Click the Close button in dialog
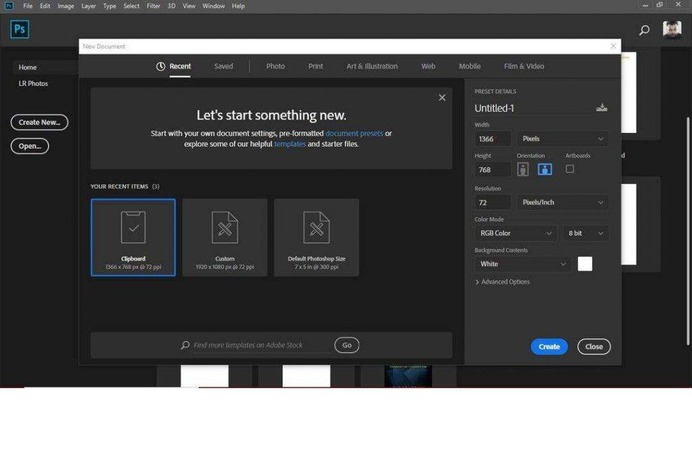The height and width of the screenshot is (475, 692). [594, 347]
